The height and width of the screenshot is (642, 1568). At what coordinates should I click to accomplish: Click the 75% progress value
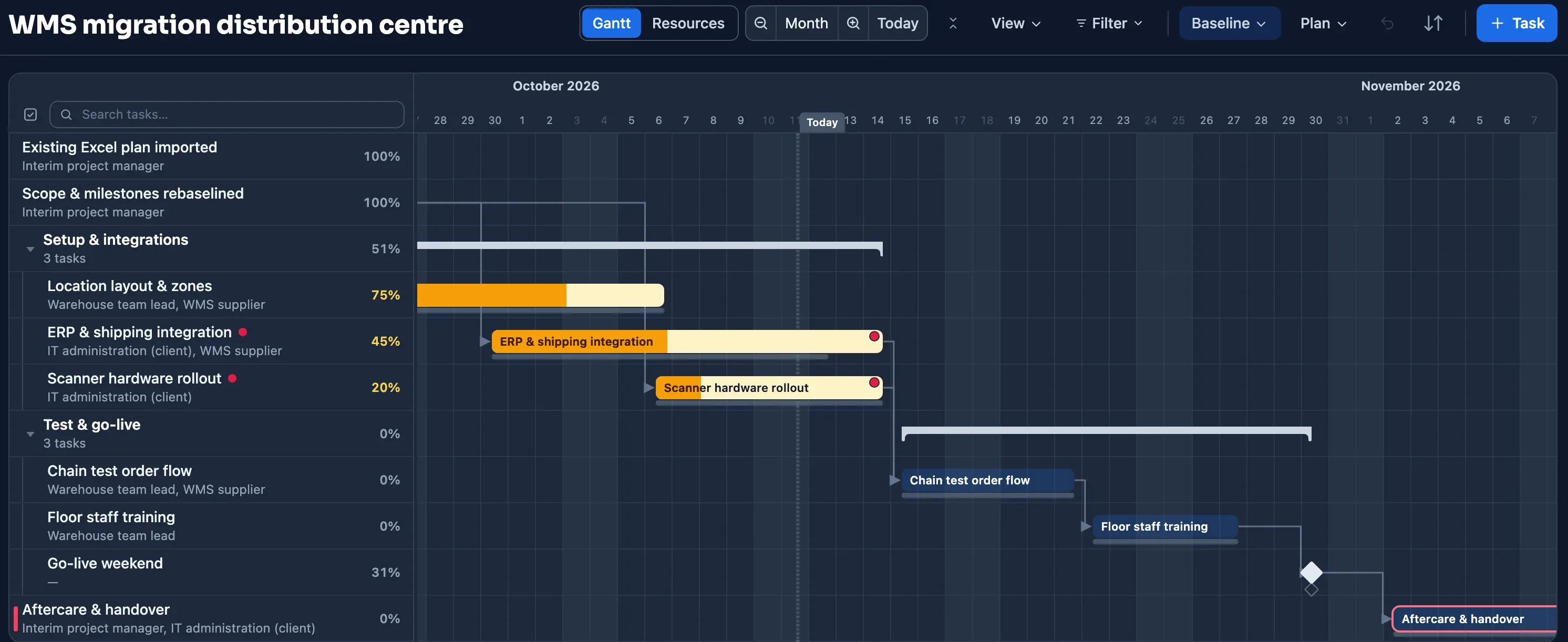tap(385, 295)
